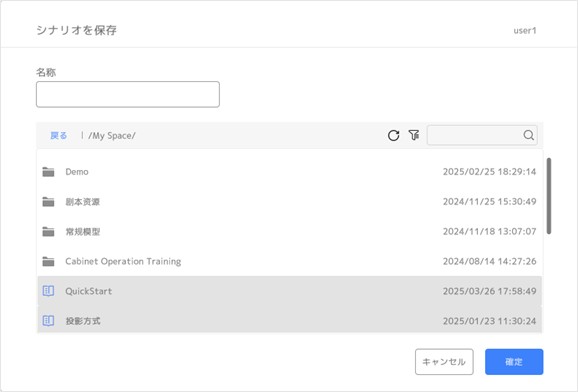The image size is (578, 392).
Task: Click date 2025/03/26 17:58:49
Action: click(489, 291)
